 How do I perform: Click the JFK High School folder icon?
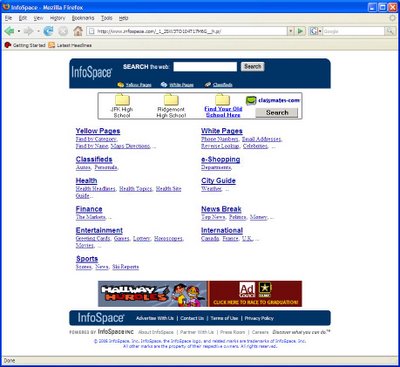tap(122, 100)
